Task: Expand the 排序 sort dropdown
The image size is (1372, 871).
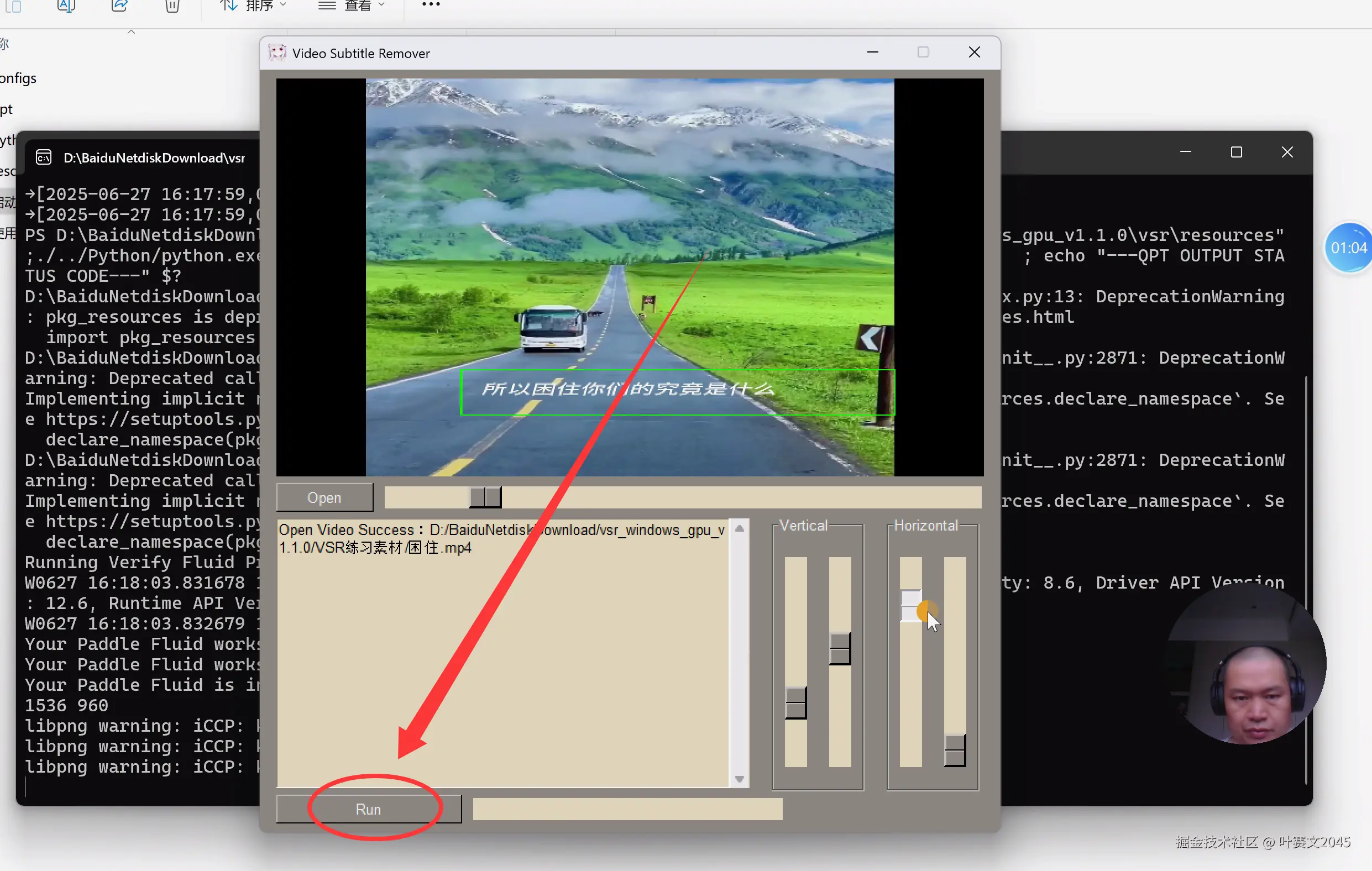Action: [253, 6]
